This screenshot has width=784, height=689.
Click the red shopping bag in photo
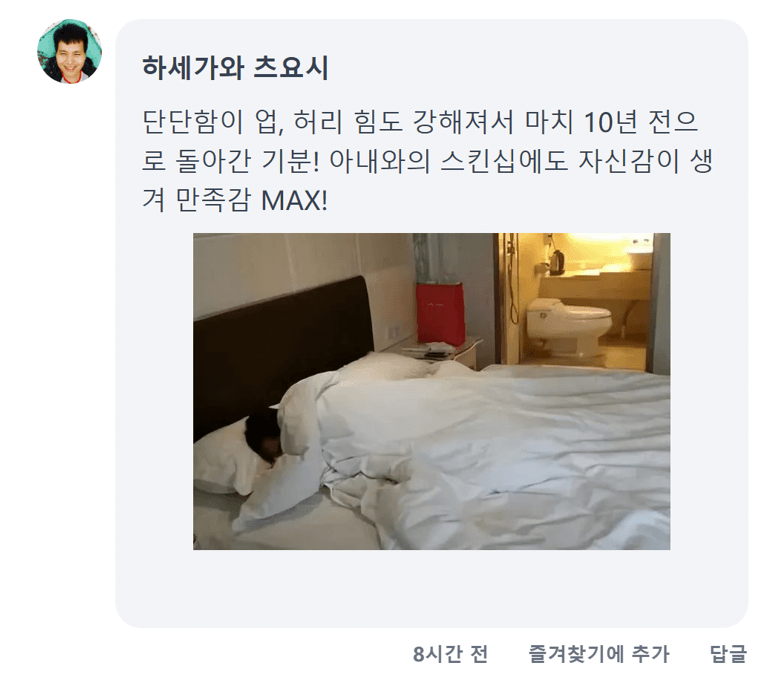click(x=440, y=314)
